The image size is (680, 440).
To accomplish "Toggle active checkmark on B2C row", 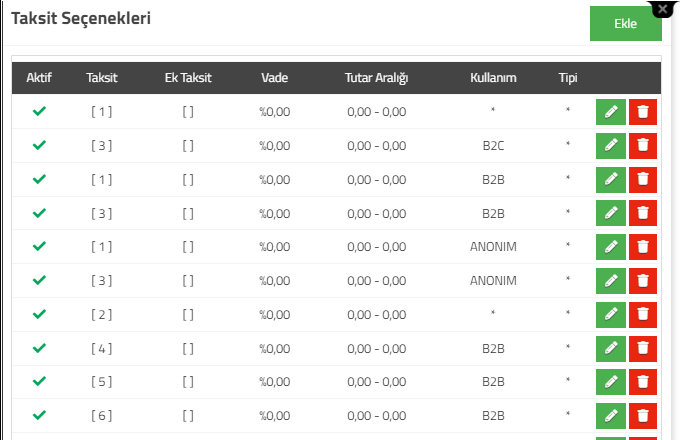I will click(39, 145).
